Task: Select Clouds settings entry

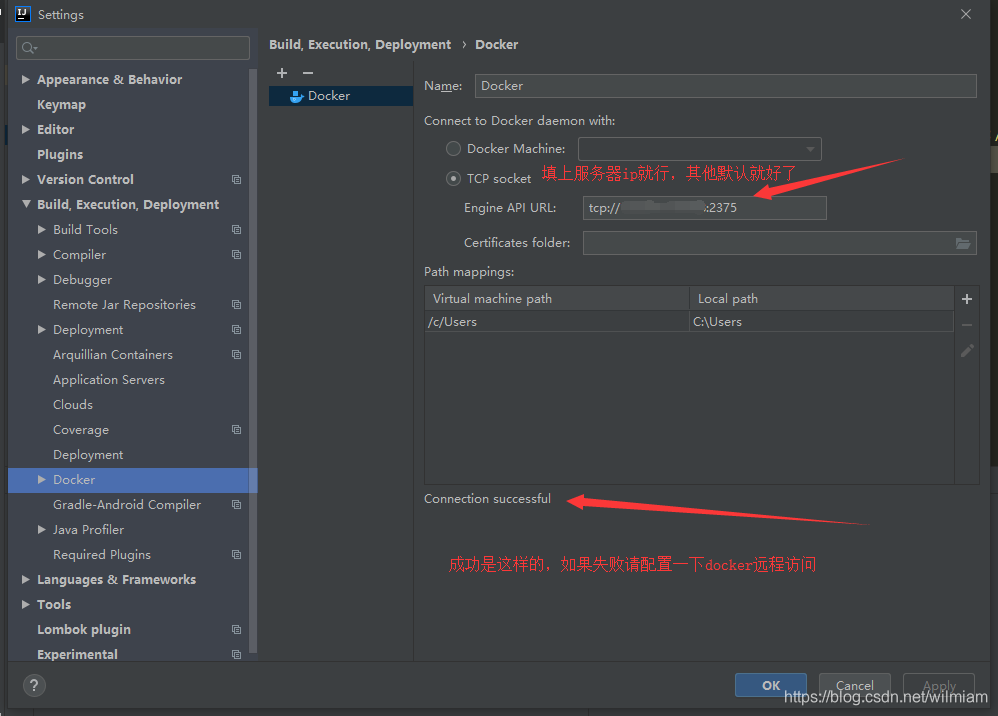Action: tap(73, 405)
